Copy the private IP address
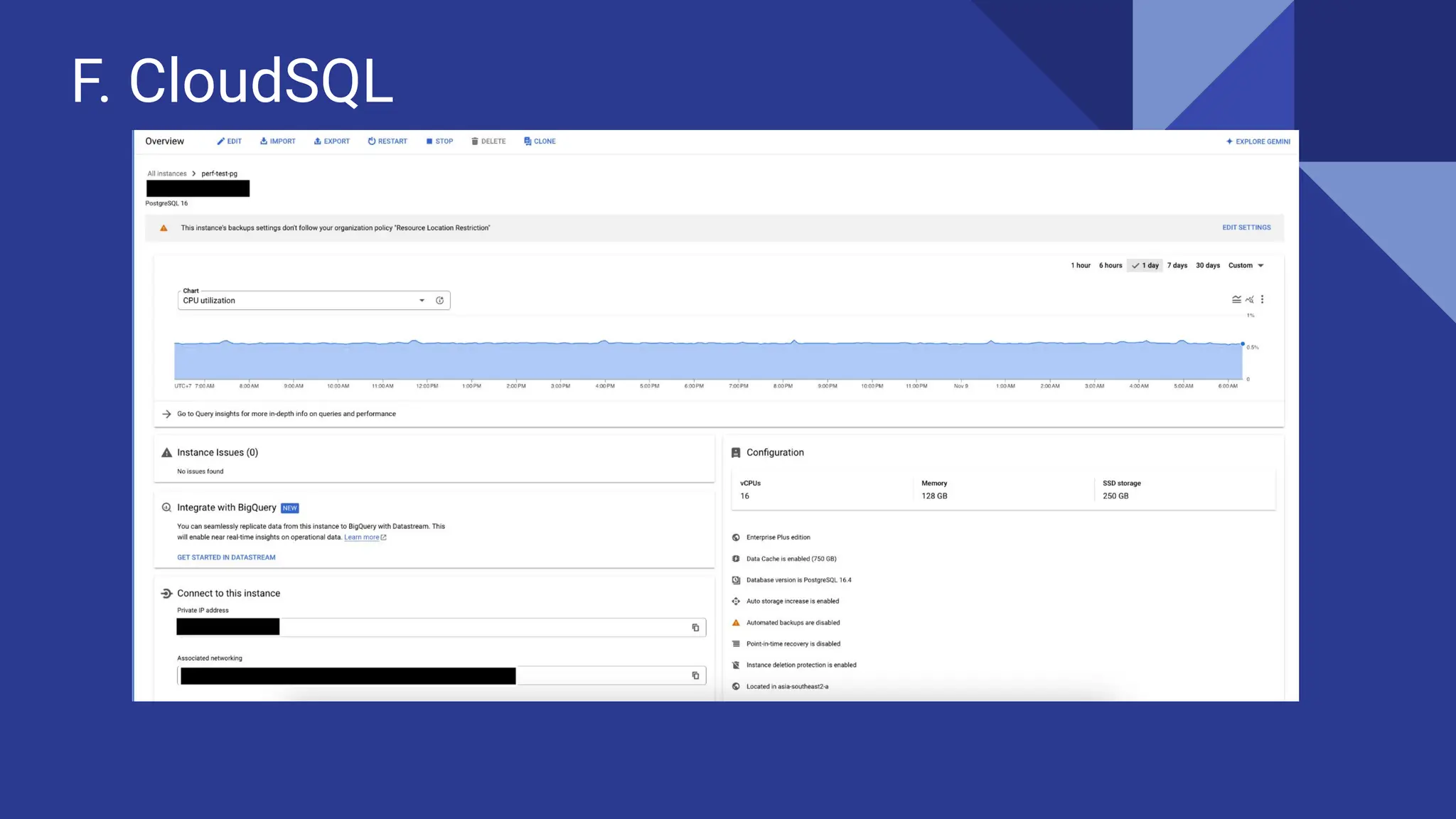Screen dimensions: 1456x819 [695, 628]
